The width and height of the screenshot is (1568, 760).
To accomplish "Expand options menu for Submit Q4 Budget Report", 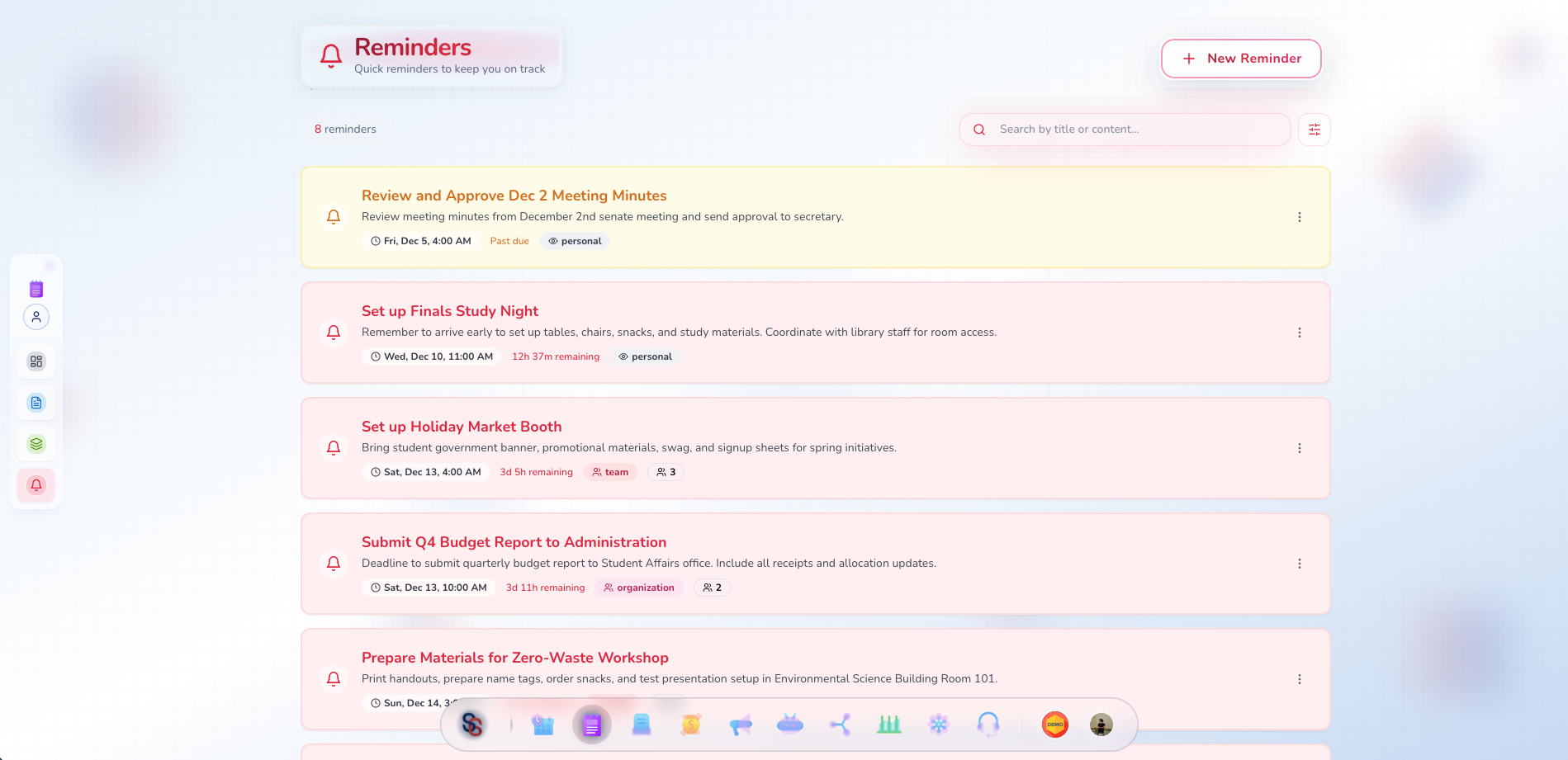I will click(x=1299, y=564).
